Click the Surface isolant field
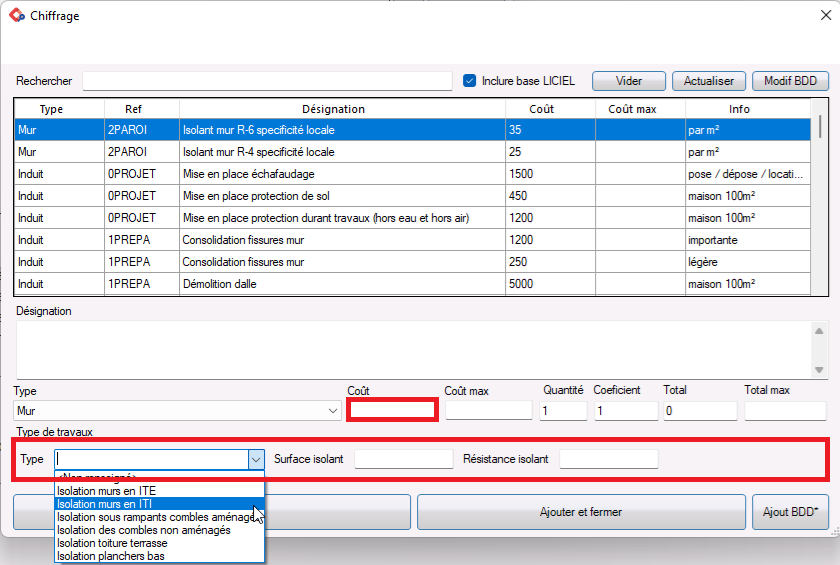Viewport: 840px width, 565px height. coord(404,459)
